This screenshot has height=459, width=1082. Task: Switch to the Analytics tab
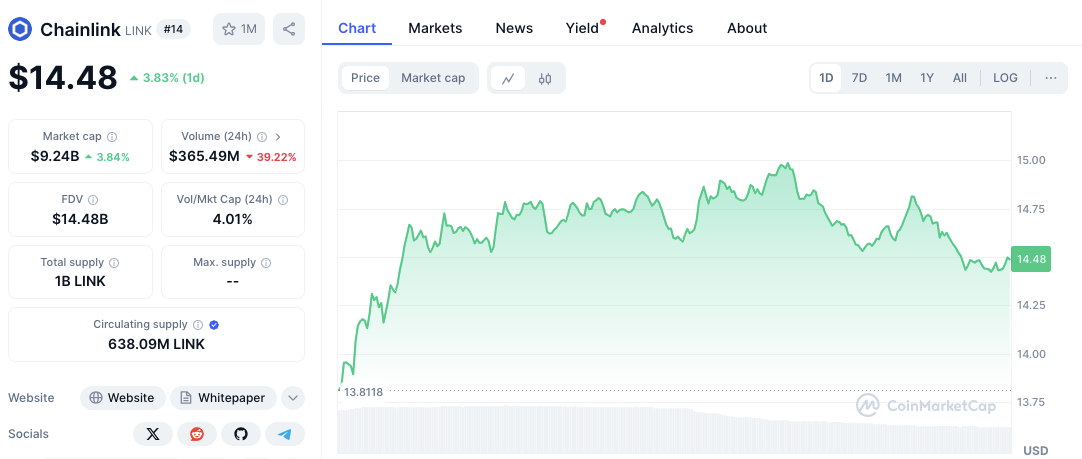tap(662, 28)
